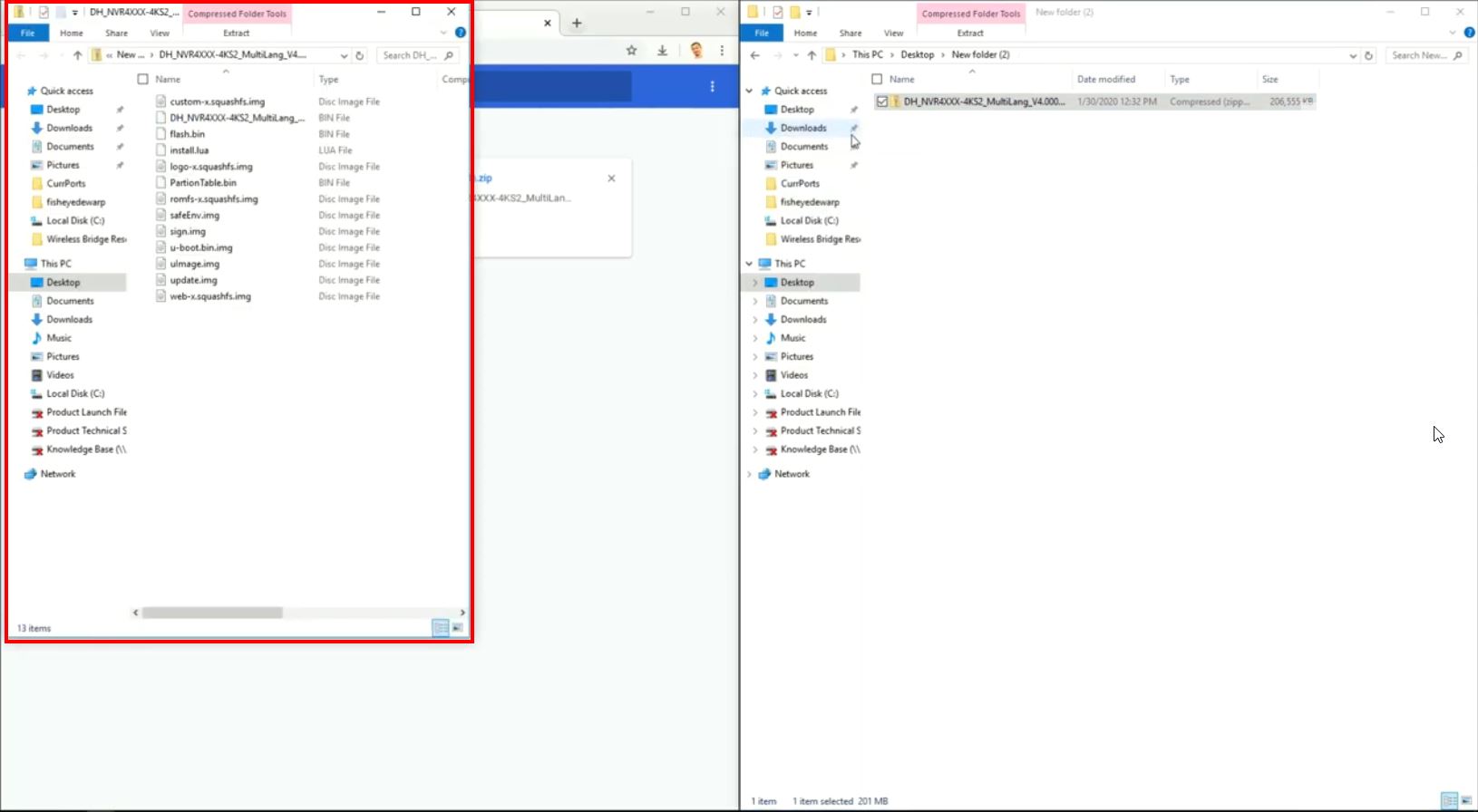Open the three-dot menu on the blue page bar

click(713, 86)
